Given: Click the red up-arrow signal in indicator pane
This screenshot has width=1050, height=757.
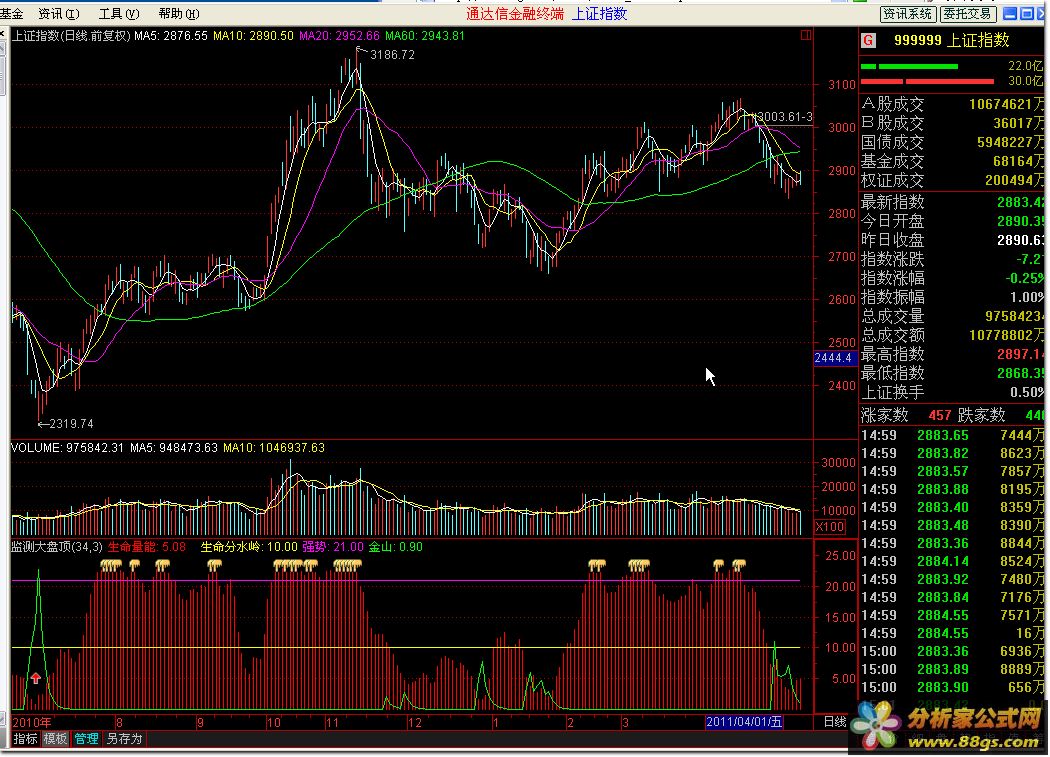Looking at the screenshot, I should (35, 678).
